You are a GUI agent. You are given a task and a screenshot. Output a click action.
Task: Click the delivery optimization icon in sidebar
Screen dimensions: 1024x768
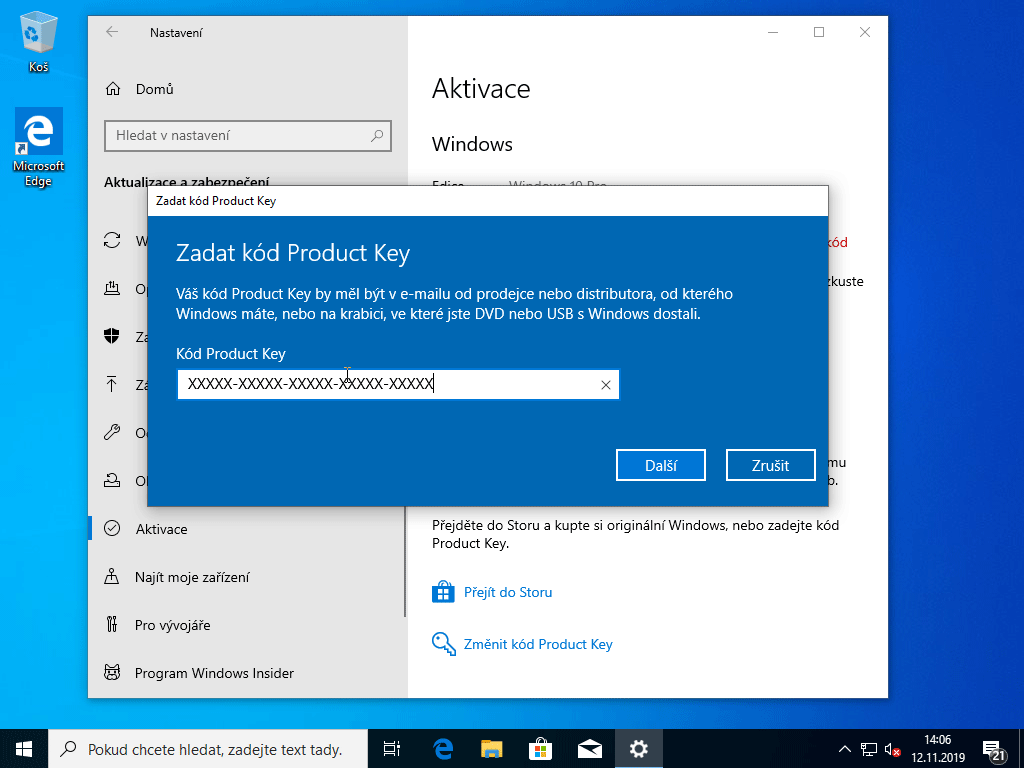112,288
